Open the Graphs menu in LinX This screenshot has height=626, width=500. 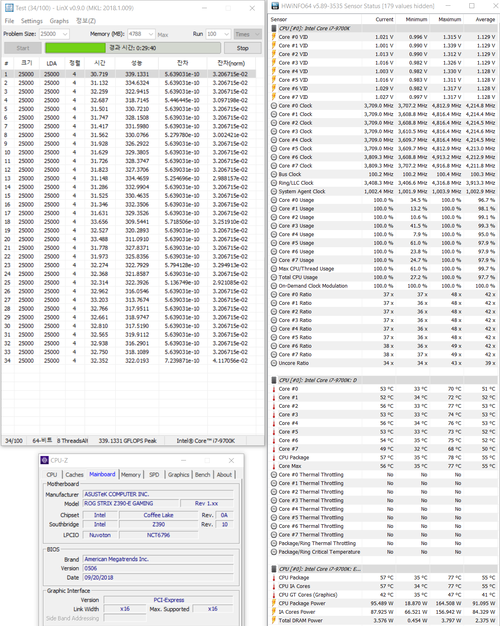pos(59,21)
